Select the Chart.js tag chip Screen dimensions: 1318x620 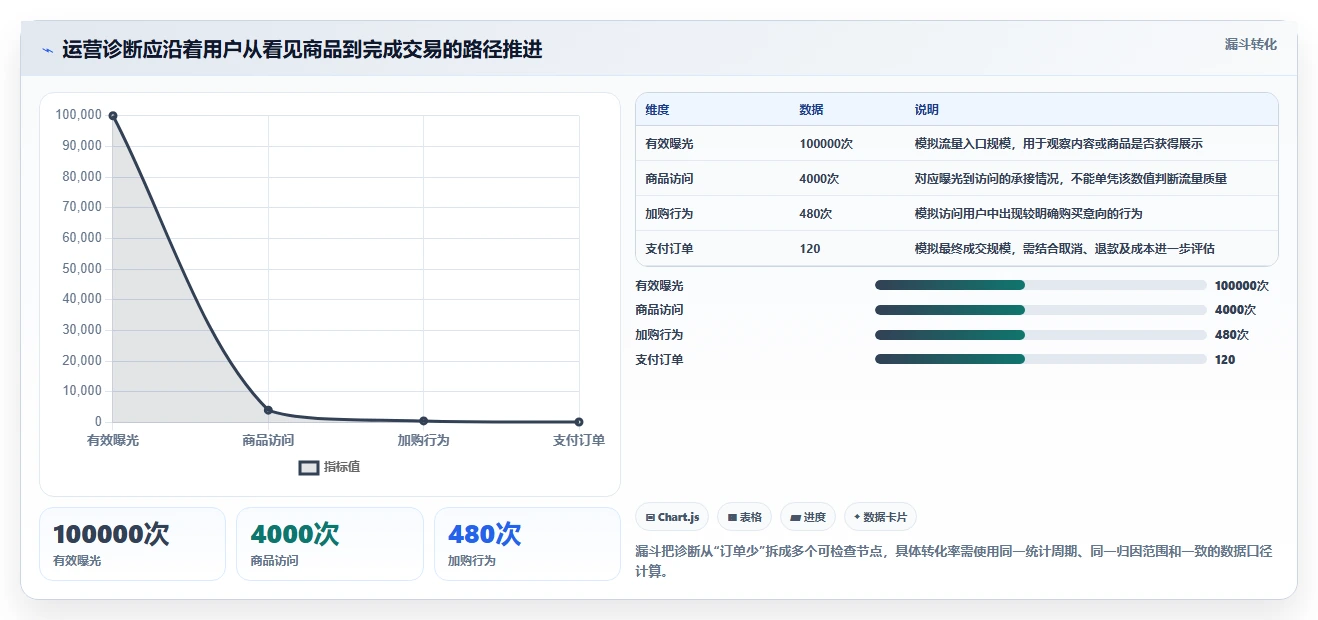pyautogui.click(x=672, y=517)
